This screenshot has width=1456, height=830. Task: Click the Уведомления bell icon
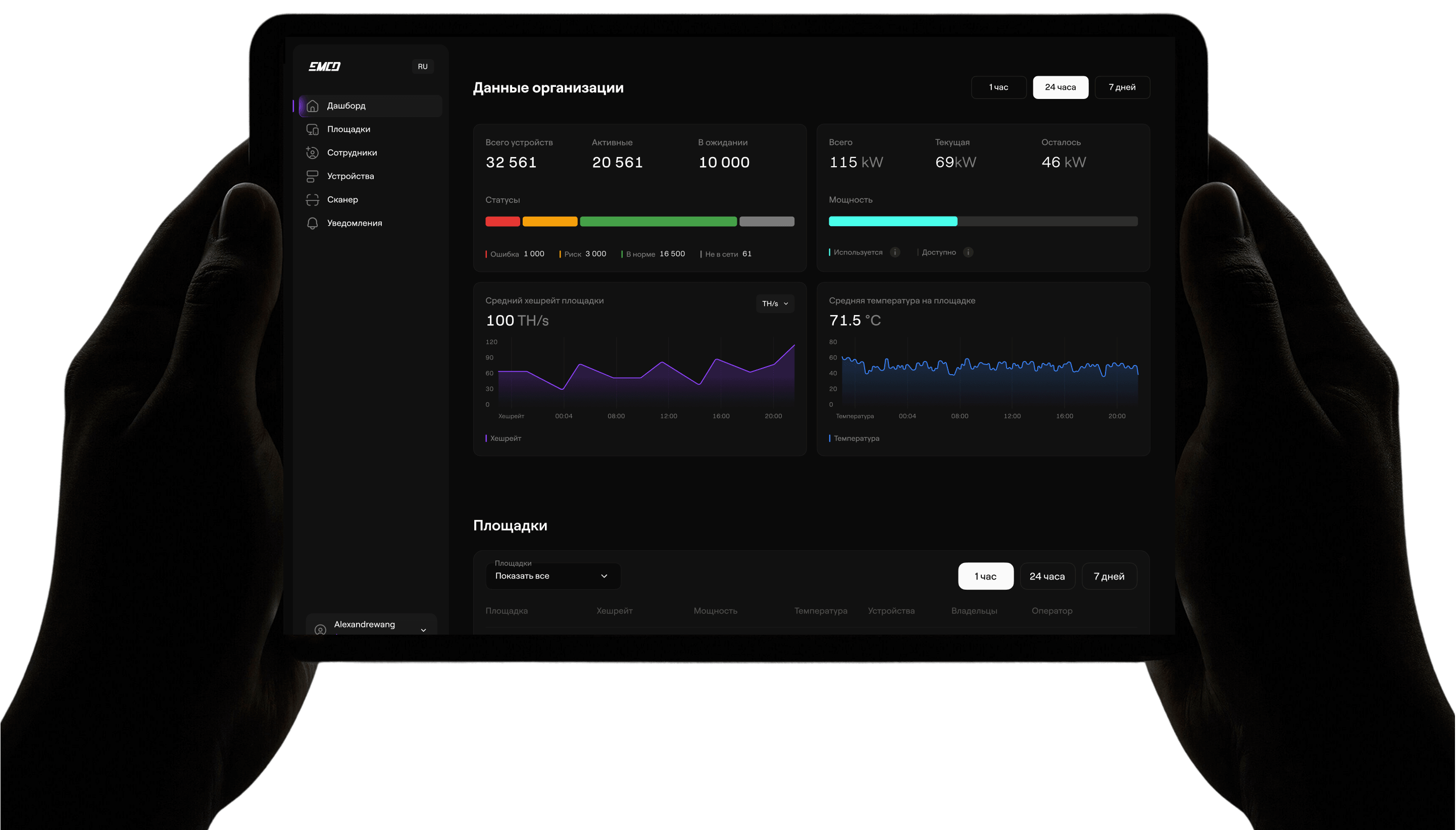[313, 224]
